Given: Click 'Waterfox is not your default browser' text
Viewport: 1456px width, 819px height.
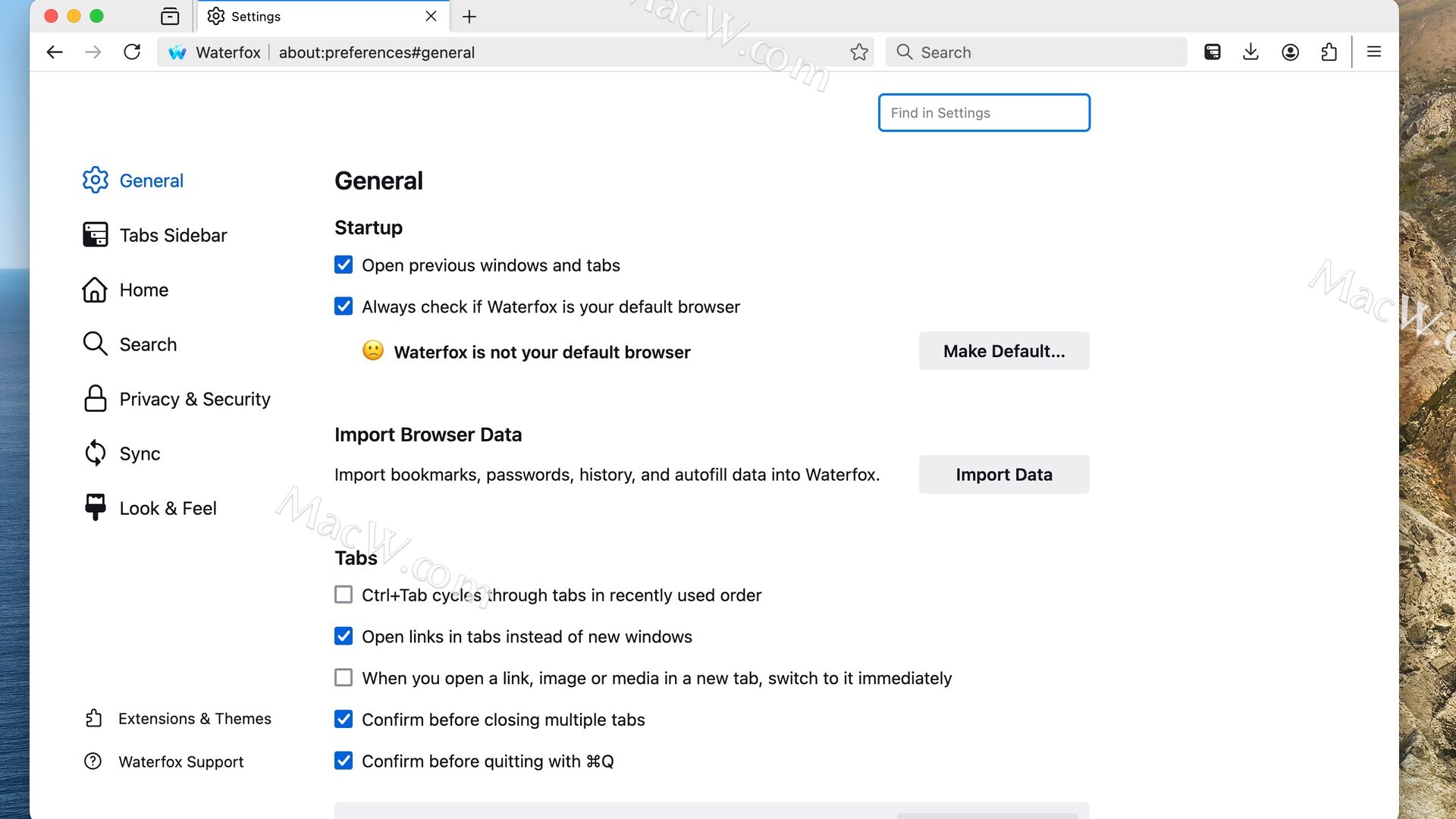Looking at the screenshot, I should (542, 352).
